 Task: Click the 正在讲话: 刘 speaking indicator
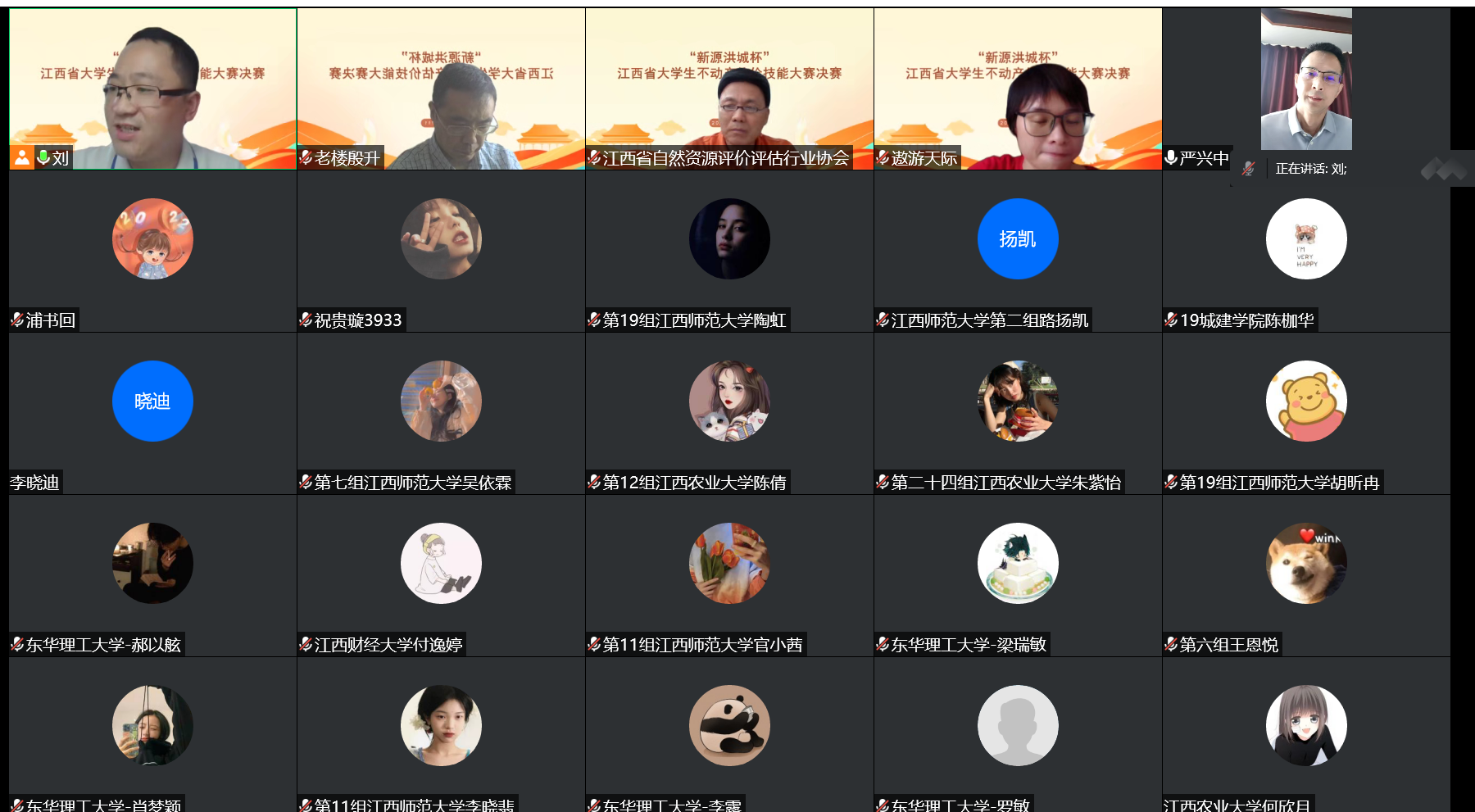point(1310,169)
